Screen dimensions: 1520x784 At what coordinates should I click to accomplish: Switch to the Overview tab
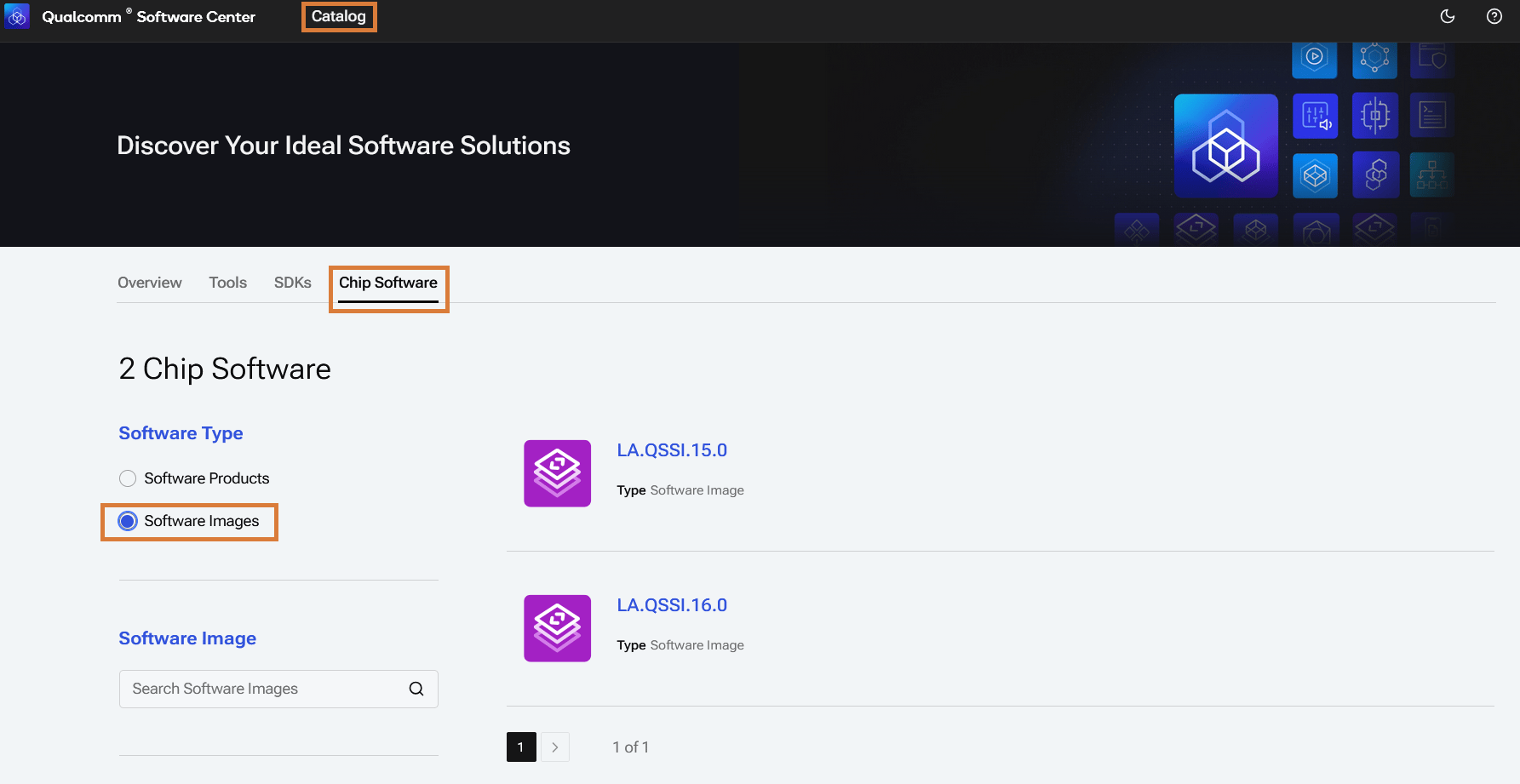coord(150,283)
